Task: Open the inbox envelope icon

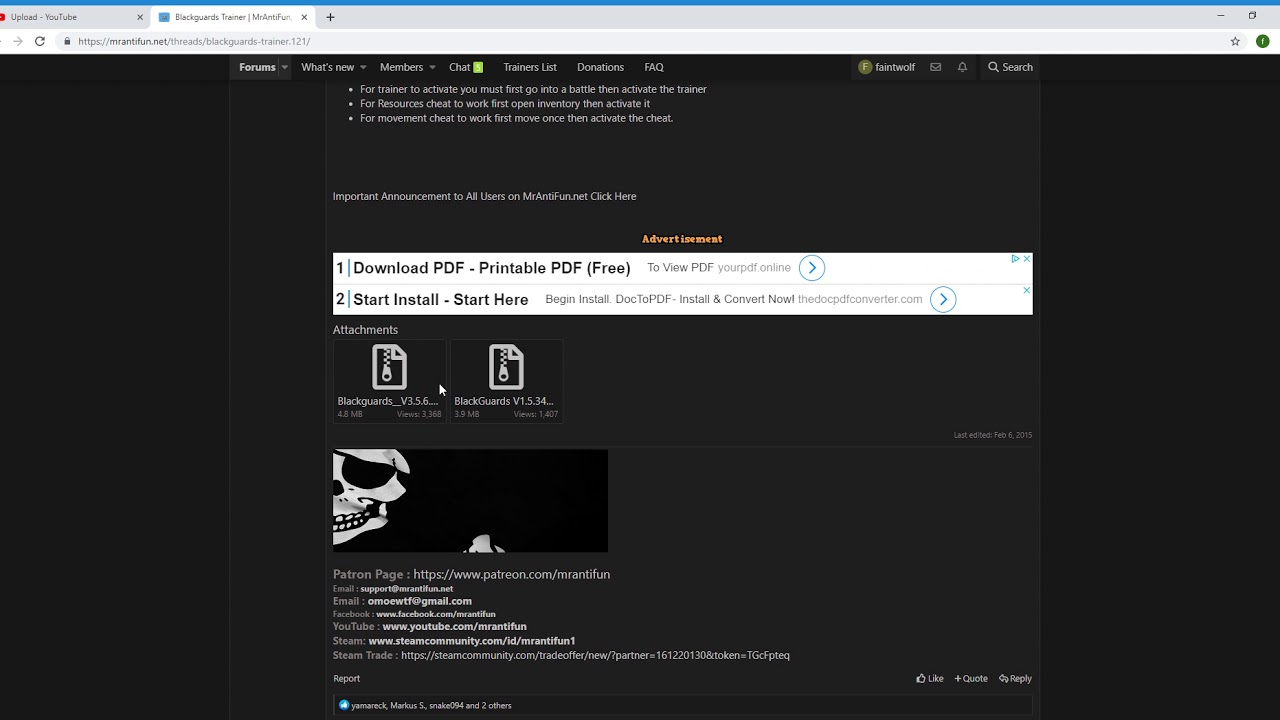Action: coord(936,67)
